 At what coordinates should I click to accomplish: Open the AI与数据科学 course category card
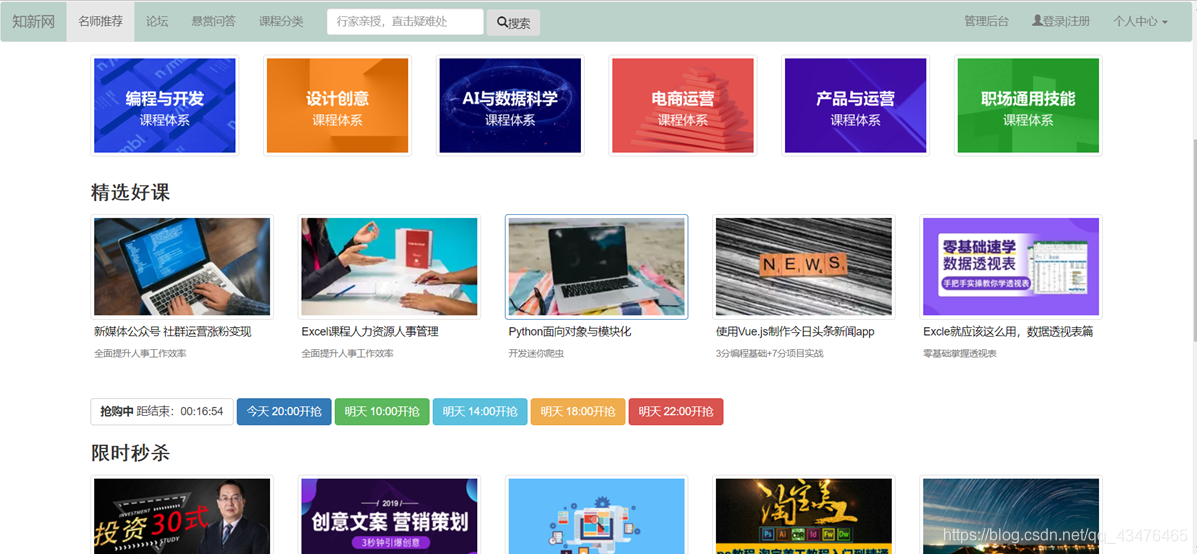tap(510, 105)
